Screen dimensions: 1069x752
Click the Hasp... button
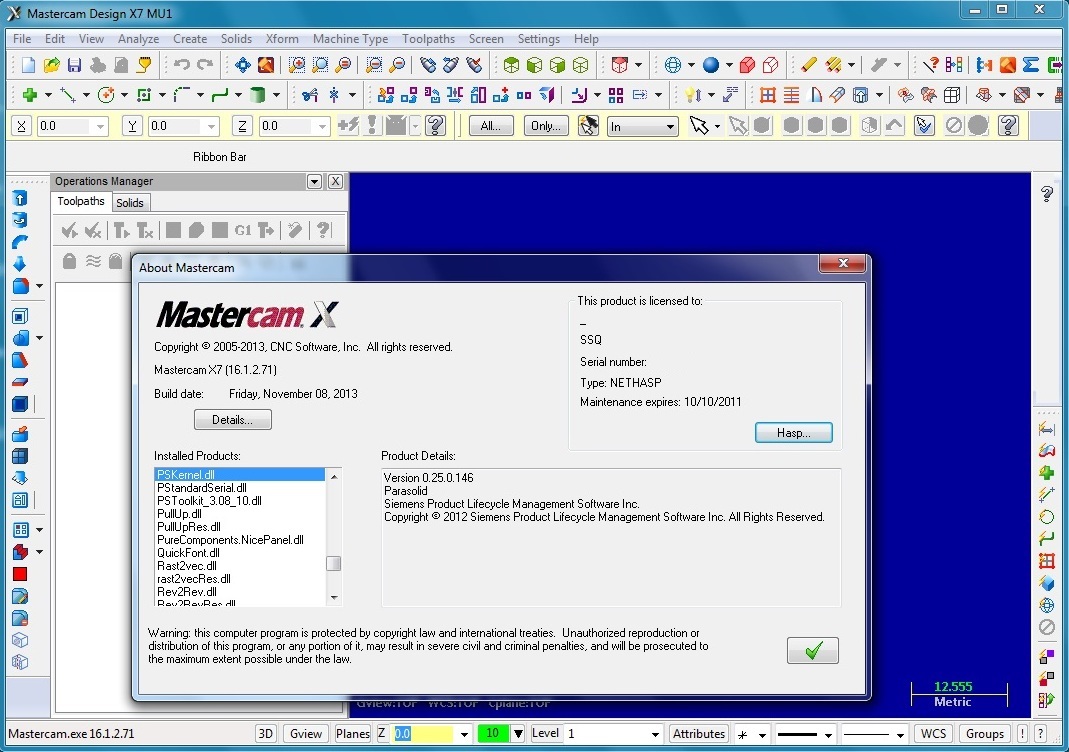tap(794, 432)
